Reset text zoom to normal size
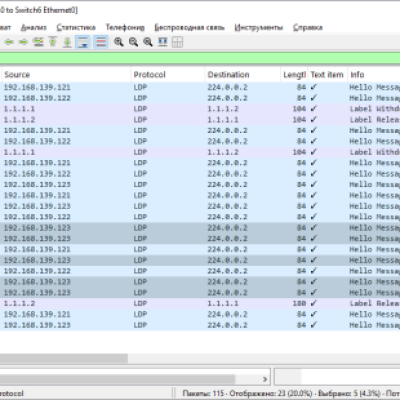 (x=148, y=42)
